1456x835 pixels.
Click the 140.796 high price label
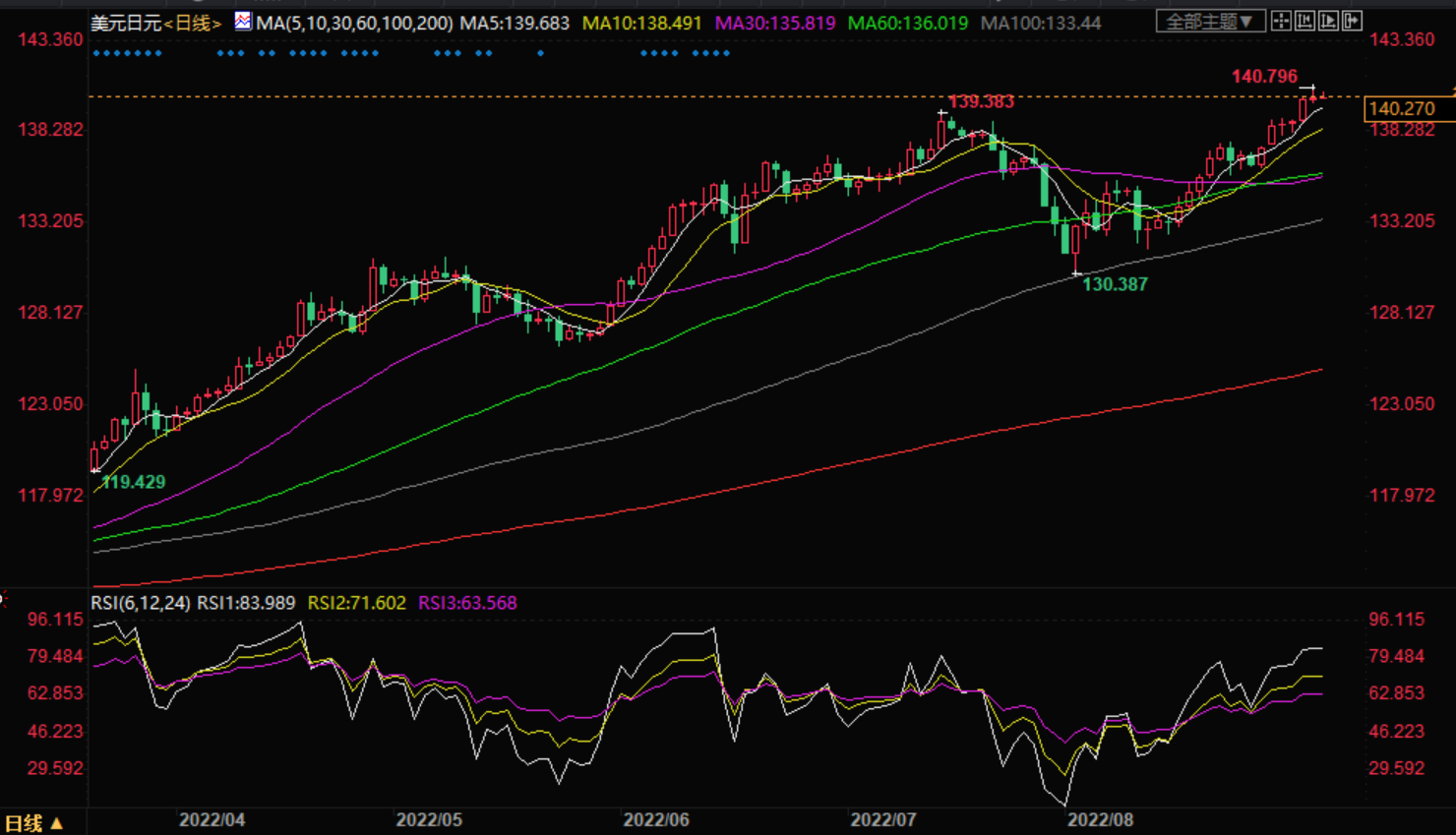tap(1264, 76)
